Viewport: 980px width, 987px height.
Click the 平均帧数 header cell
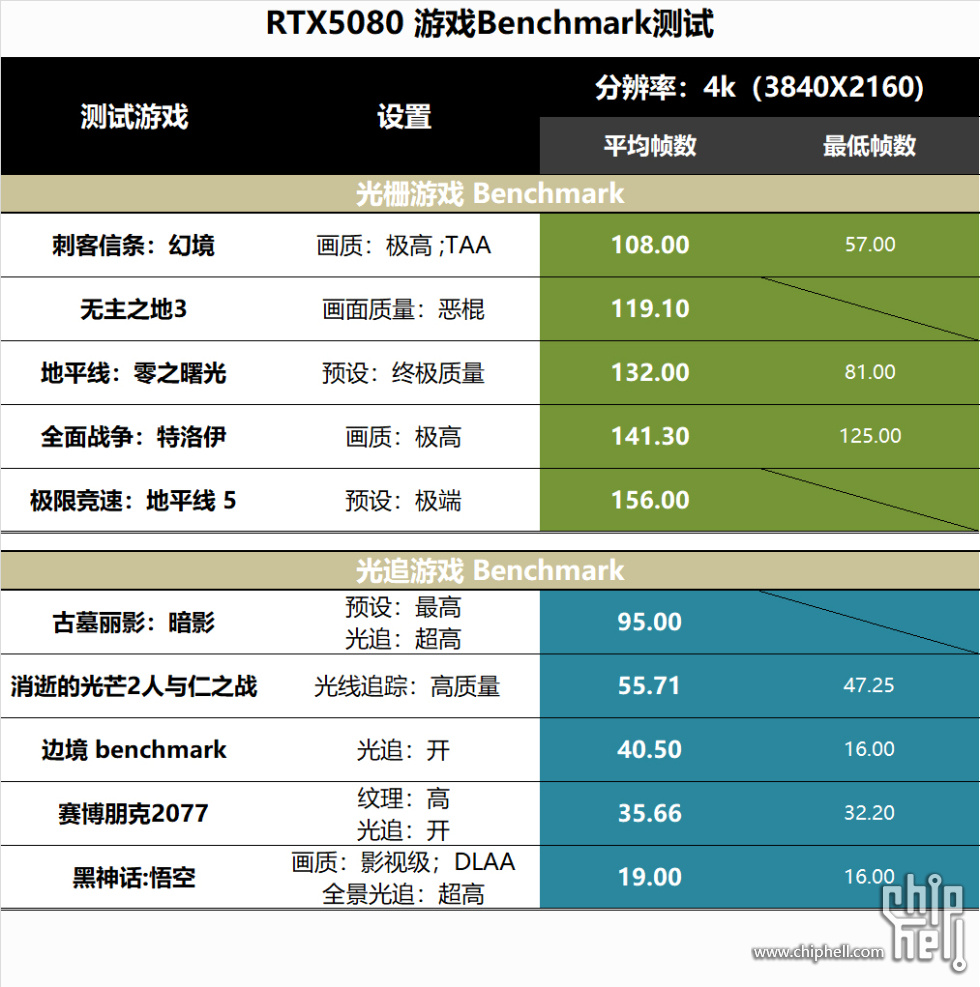tap(650, 146)
